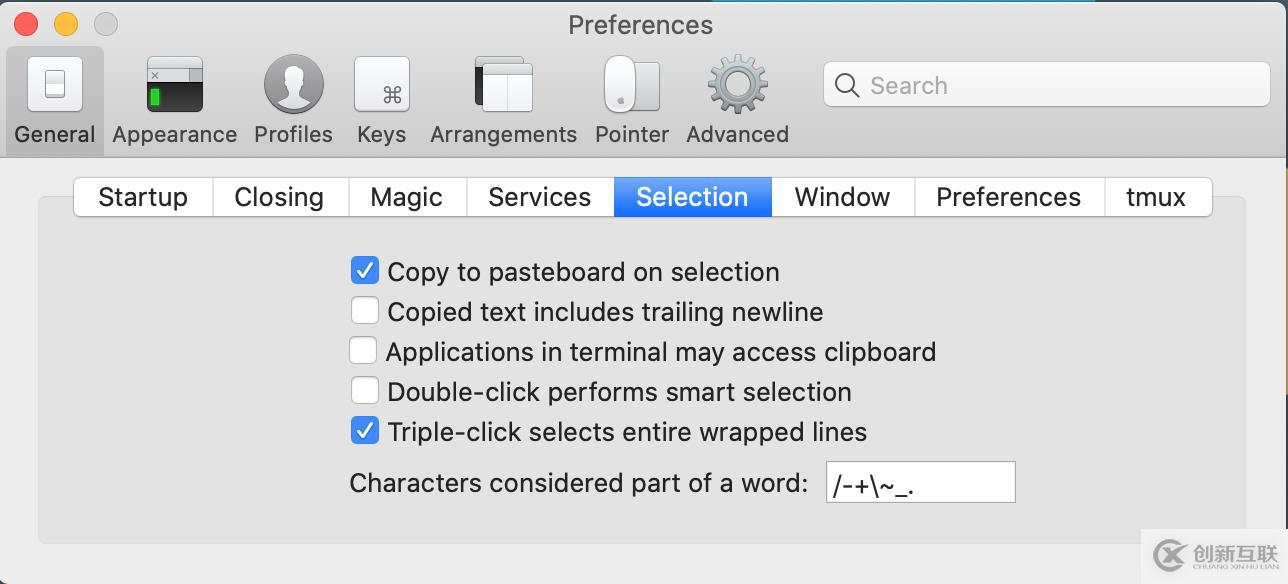The height and width of the screenshot is (584, 1288).
Task: Switch to the Window tab
Action: (842, 197)
